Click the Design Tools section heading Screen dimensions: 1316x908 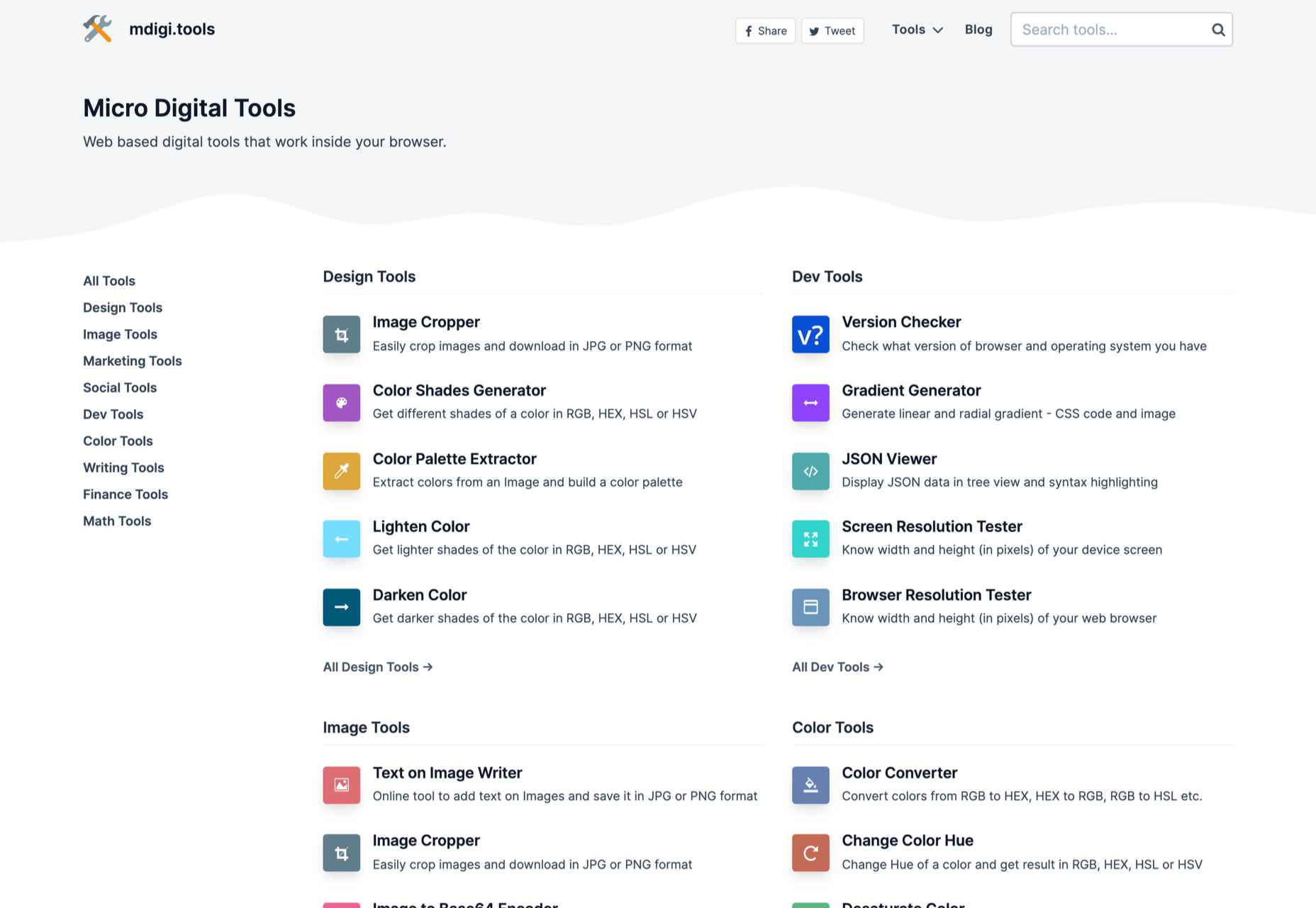[369, 277]
